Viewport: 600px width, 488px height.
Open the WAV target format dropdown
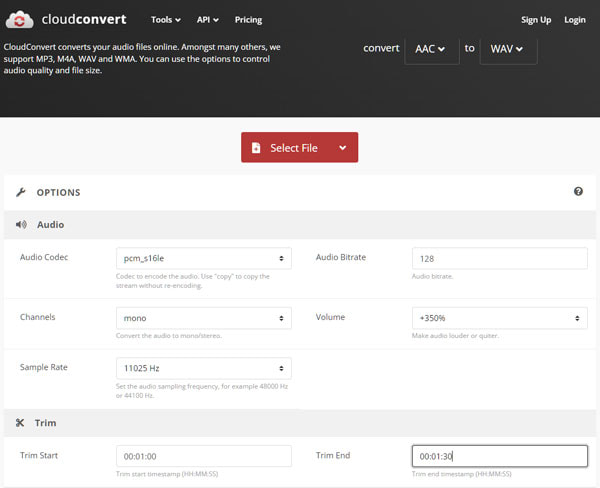[x=507, y=49]
